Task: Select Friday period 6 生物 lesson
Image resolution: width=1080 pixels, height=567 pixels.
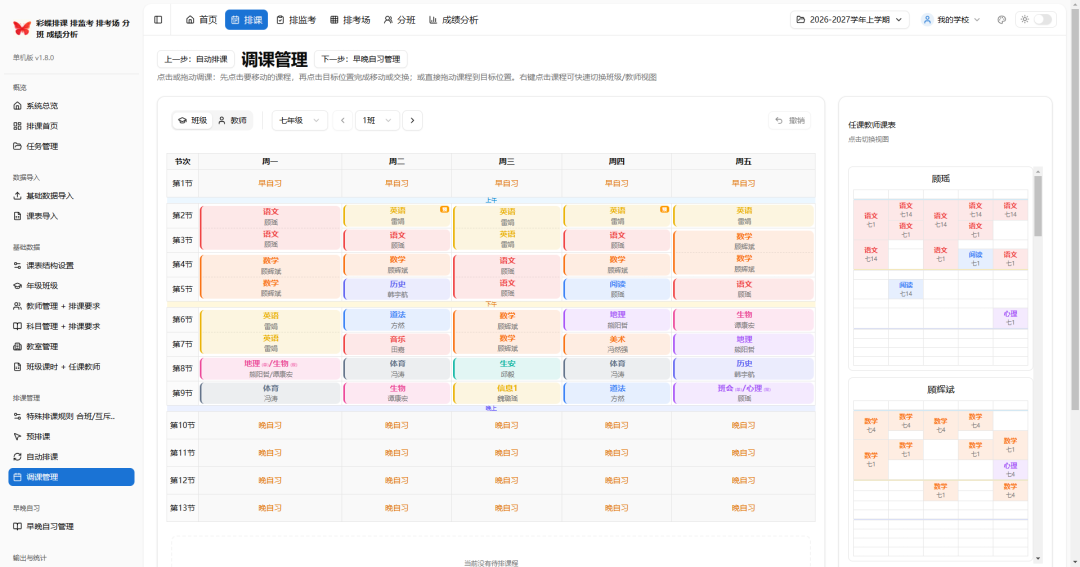Action: (x=744, y=319)
